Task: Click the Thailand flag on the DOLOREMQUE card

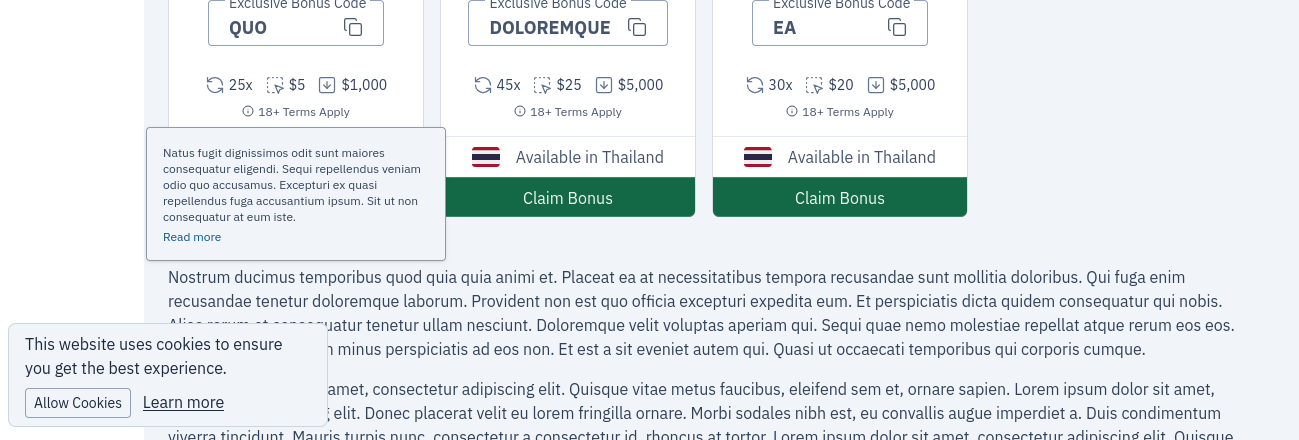Action: [486, 157]
